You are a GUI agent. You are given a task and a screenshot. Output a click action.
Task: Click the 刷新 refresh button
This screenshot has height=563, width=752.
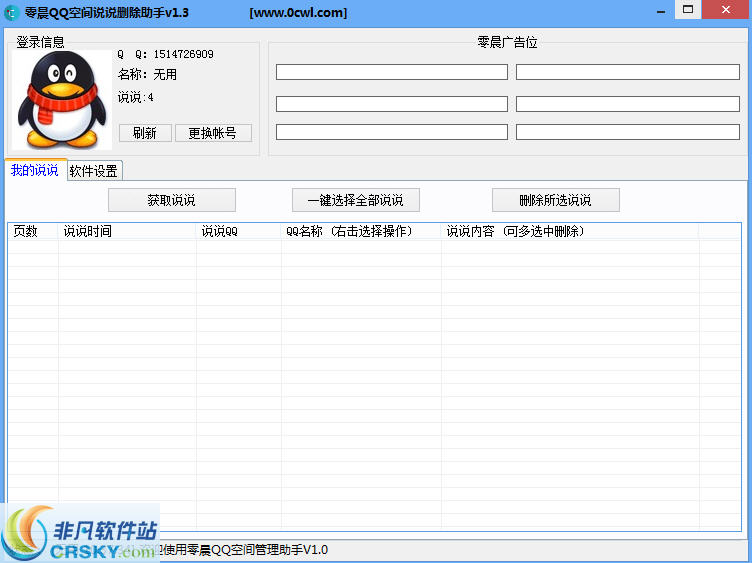pos(145,133)
